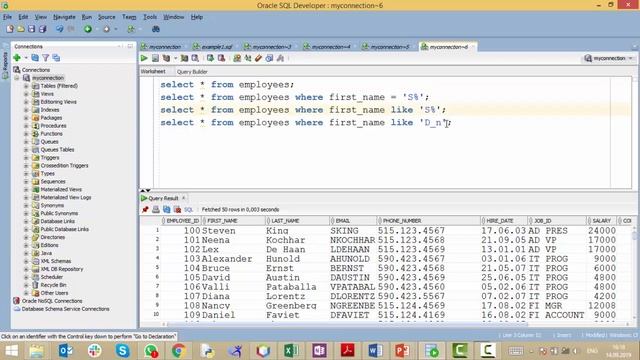Screen dimensions: 640x360
Task: Sort by LAST_NAME column header
Action: [x=298, y=221]
